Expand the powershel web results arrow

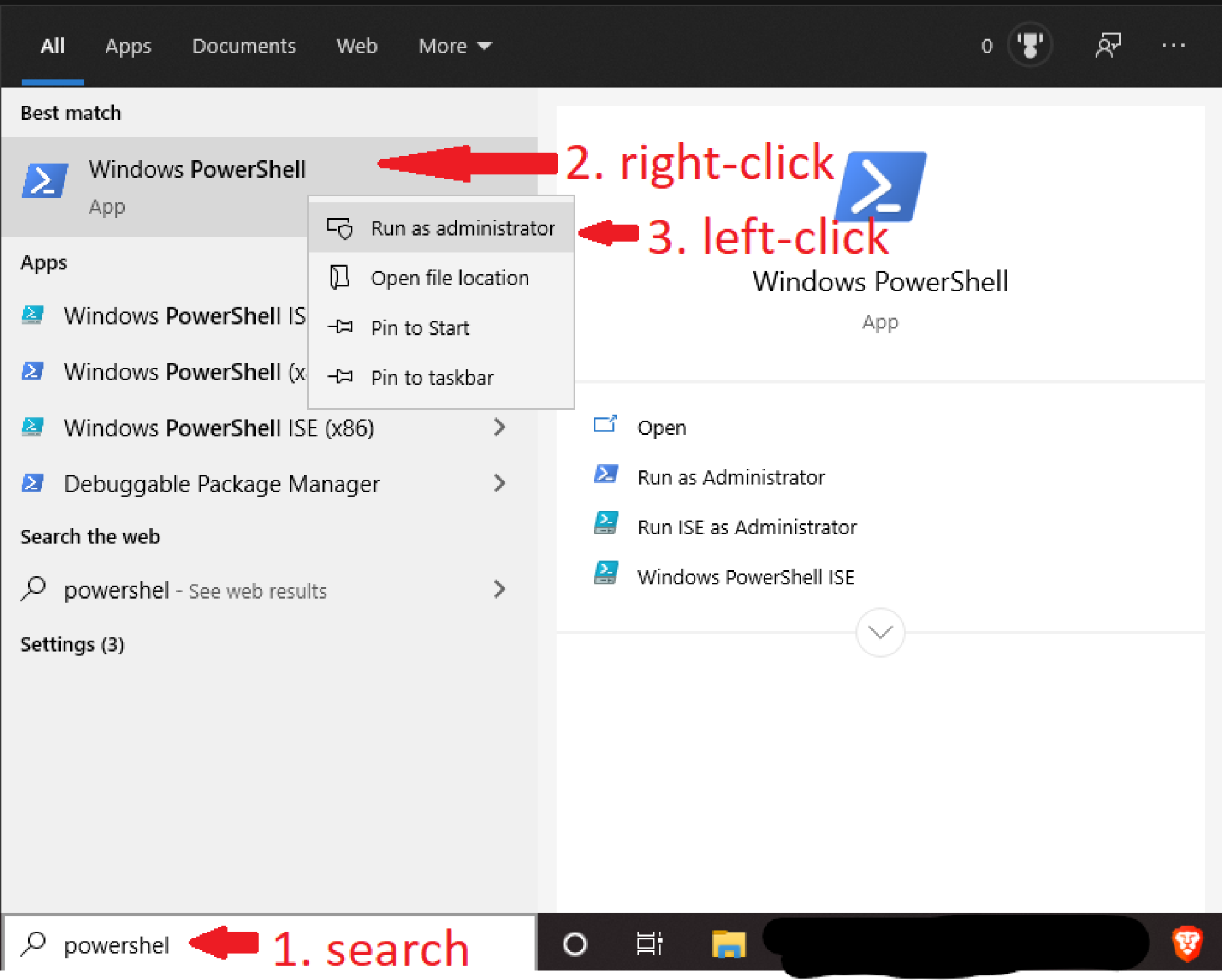click(500, 589)
